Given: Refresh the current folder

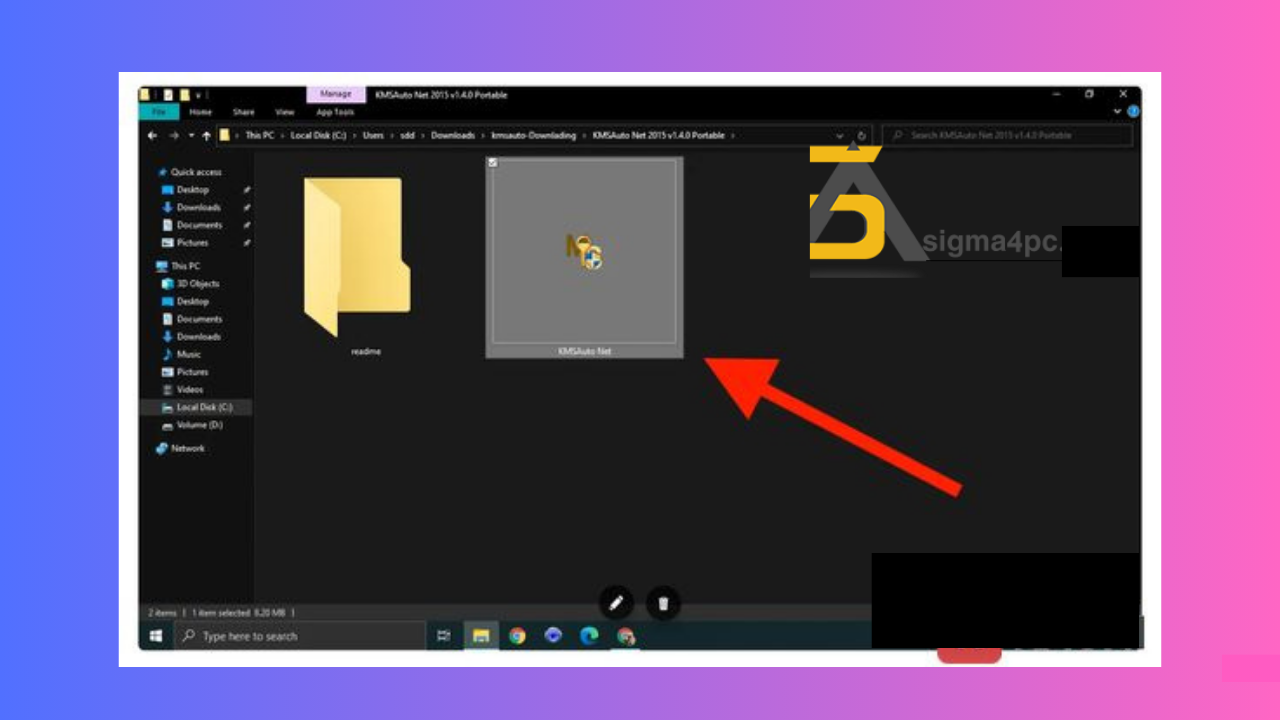Looking at the screenshot, I should (x=861, y=135).
